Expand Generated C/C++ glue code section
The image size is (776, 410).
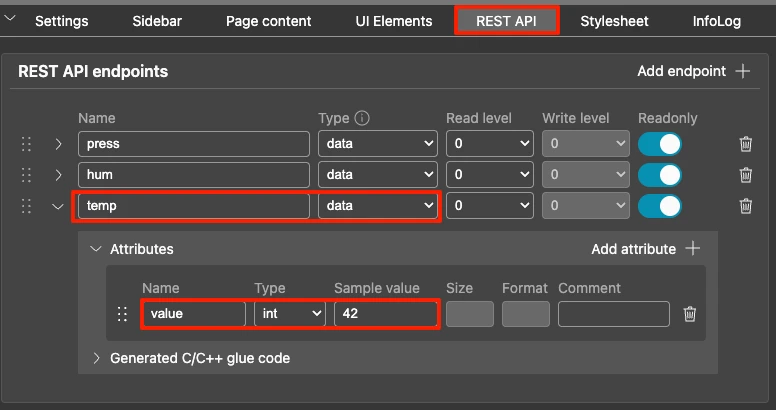coord(97,358)
